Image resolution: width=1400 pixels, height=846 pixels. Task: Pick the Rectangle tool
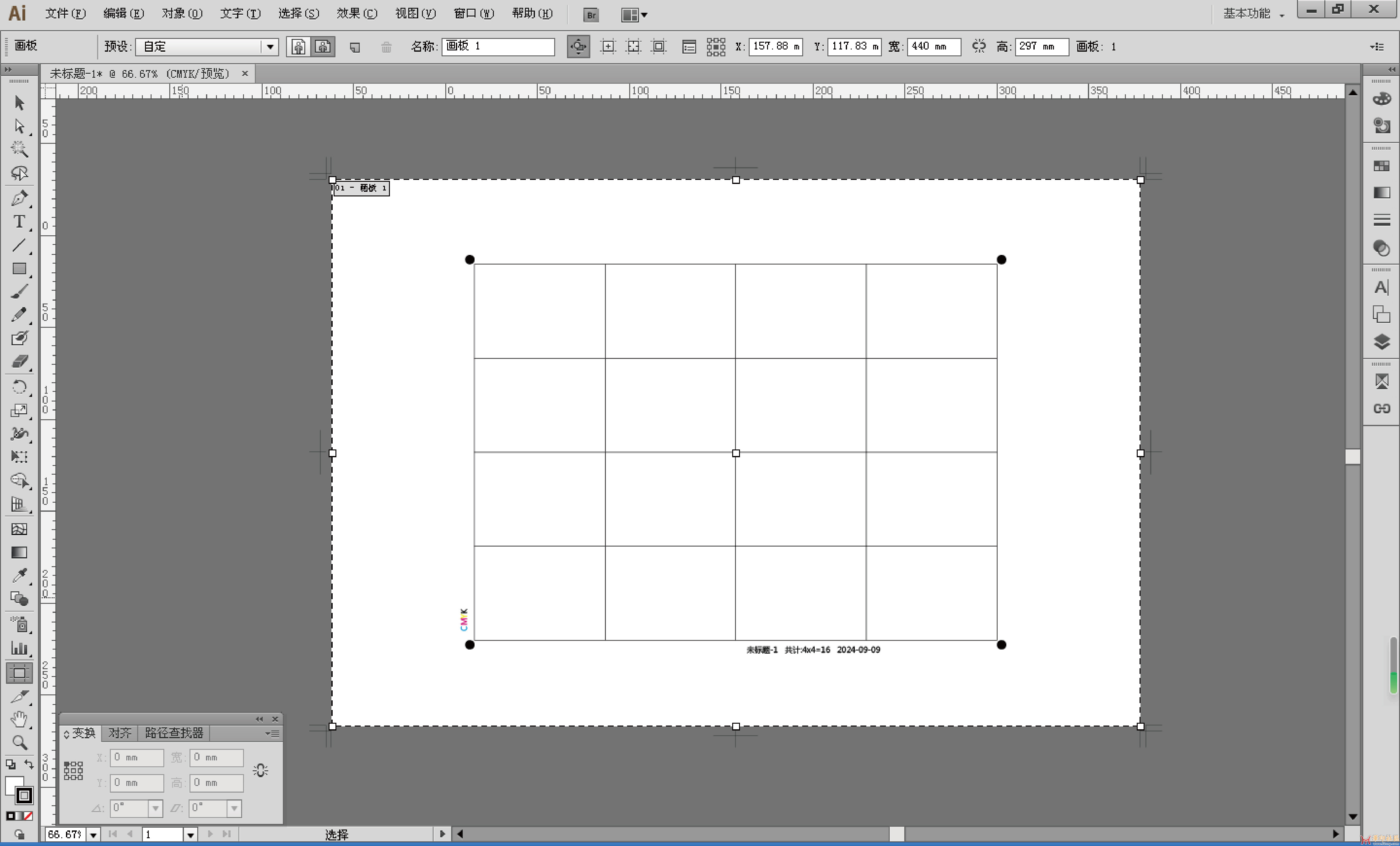(19, 268)
